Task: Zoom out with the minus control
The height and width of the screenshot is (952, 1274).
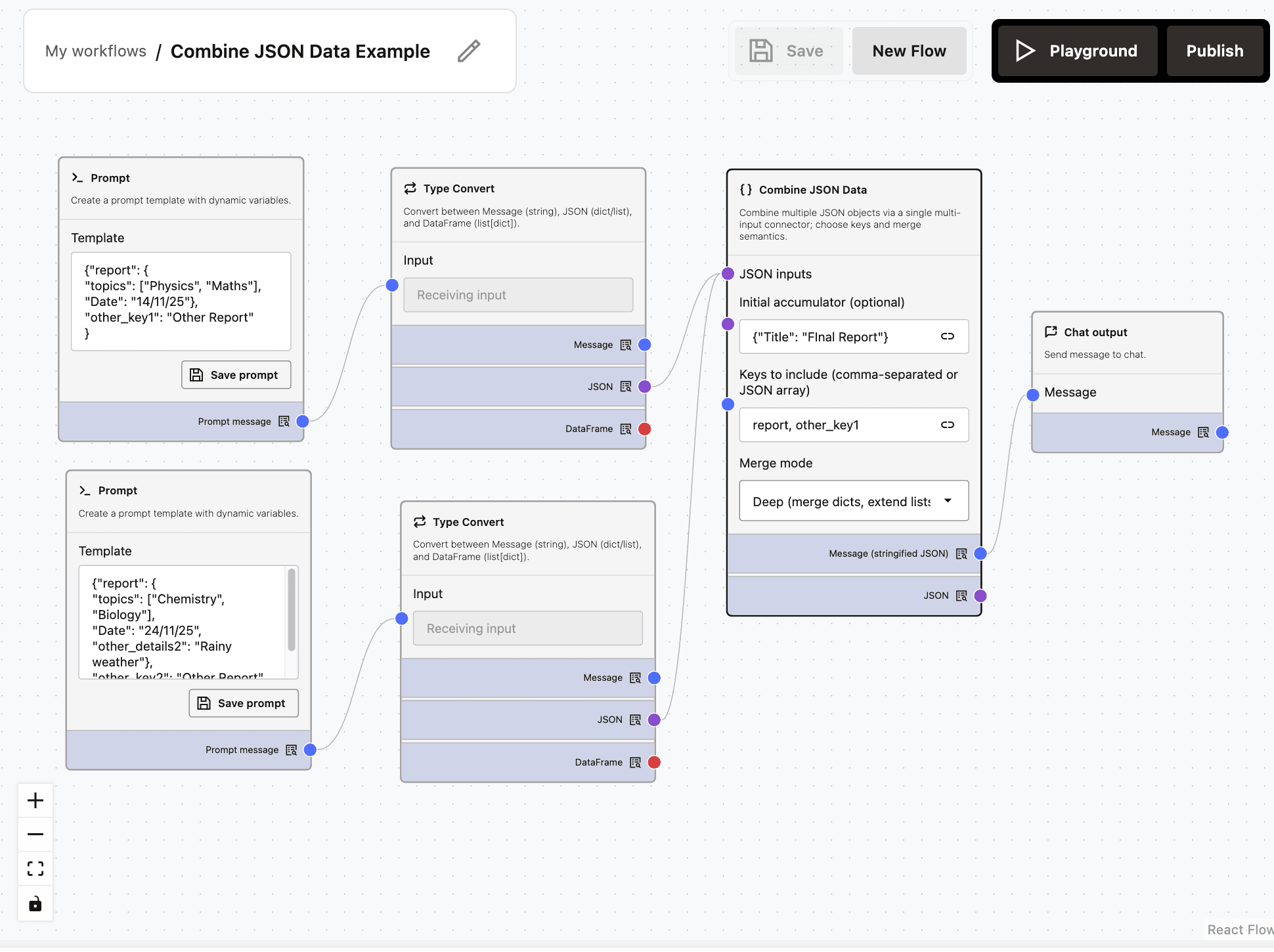Action: (35, 834)
